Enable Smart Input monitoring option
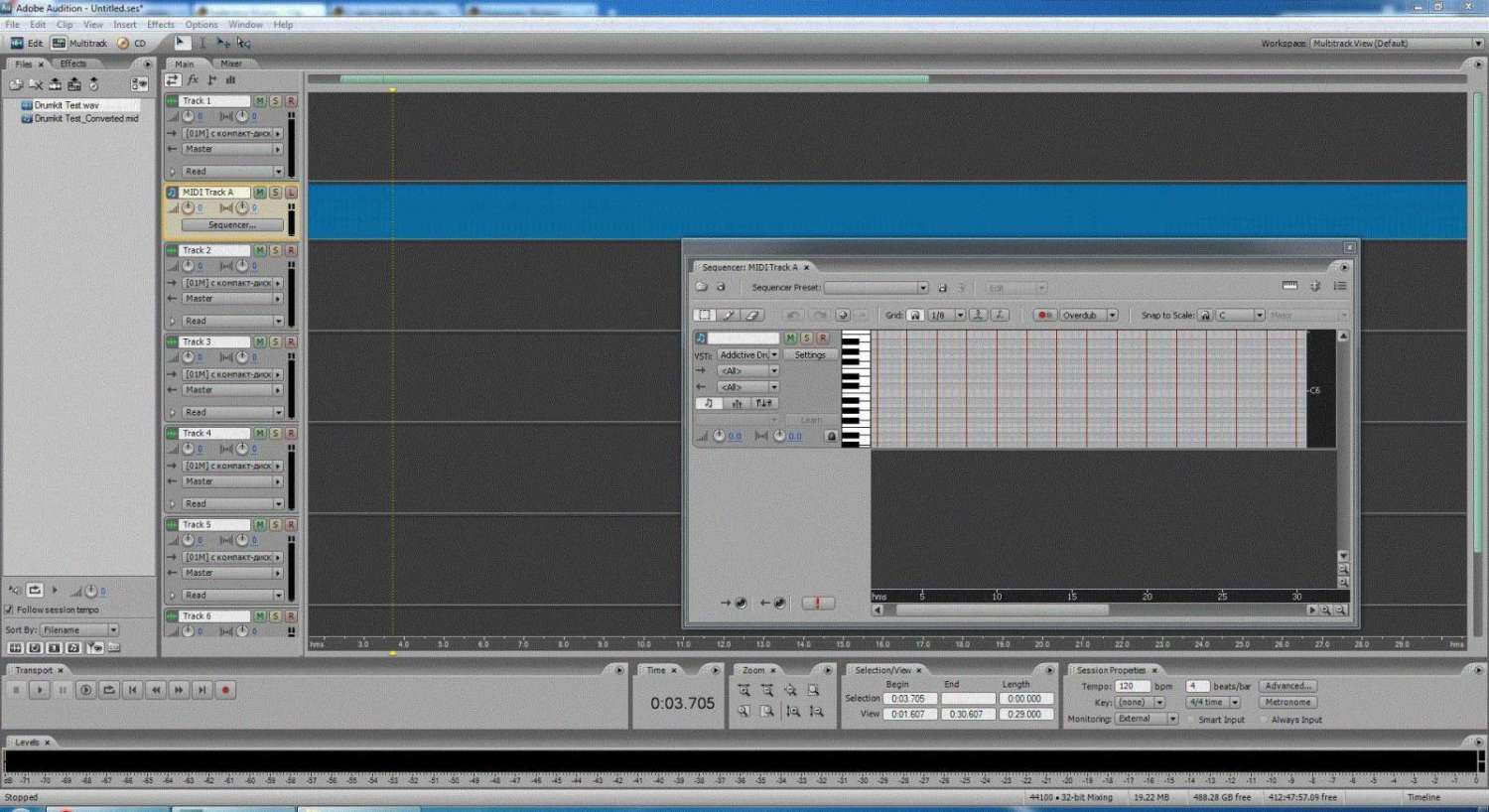Screen dimensions: 1489x812 1192,720
